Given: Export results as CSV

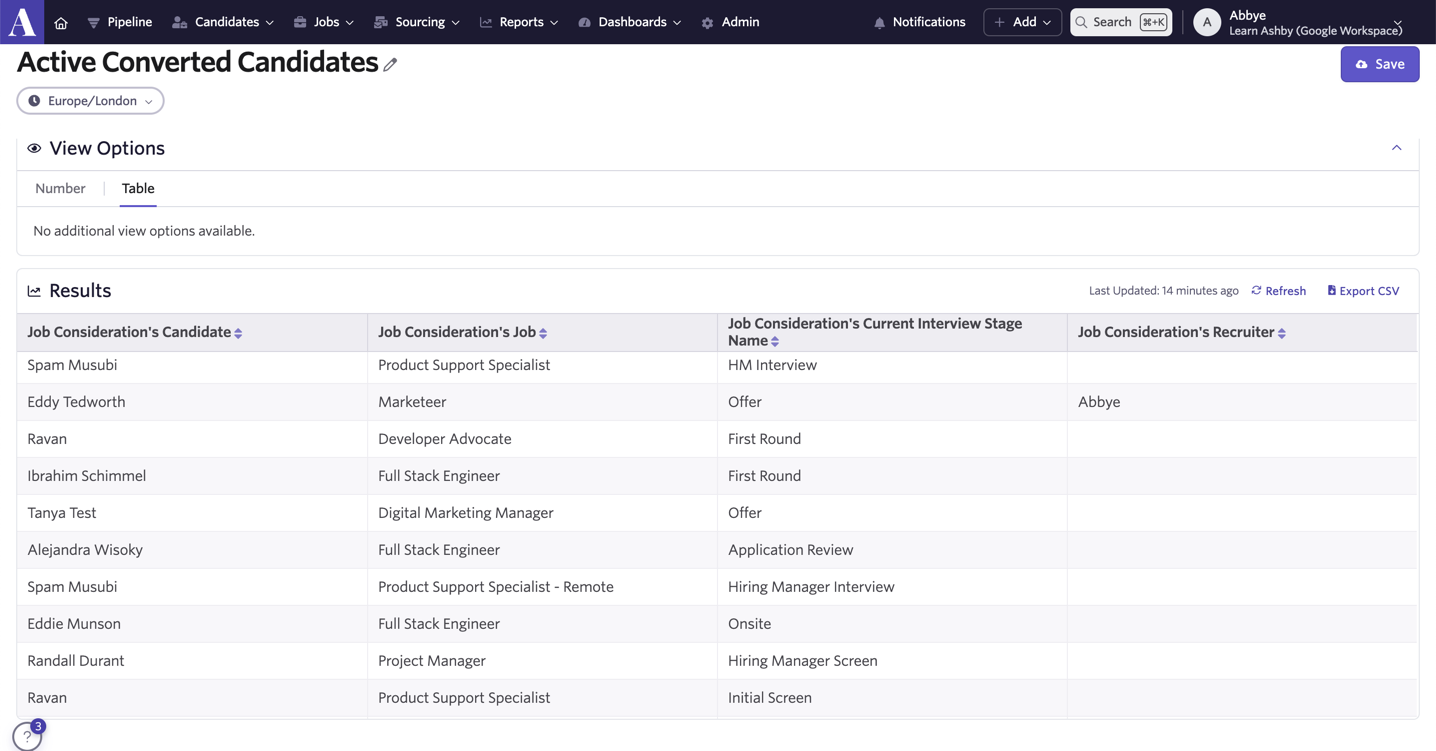Looking at the screenshot, I should (1363, 291).
